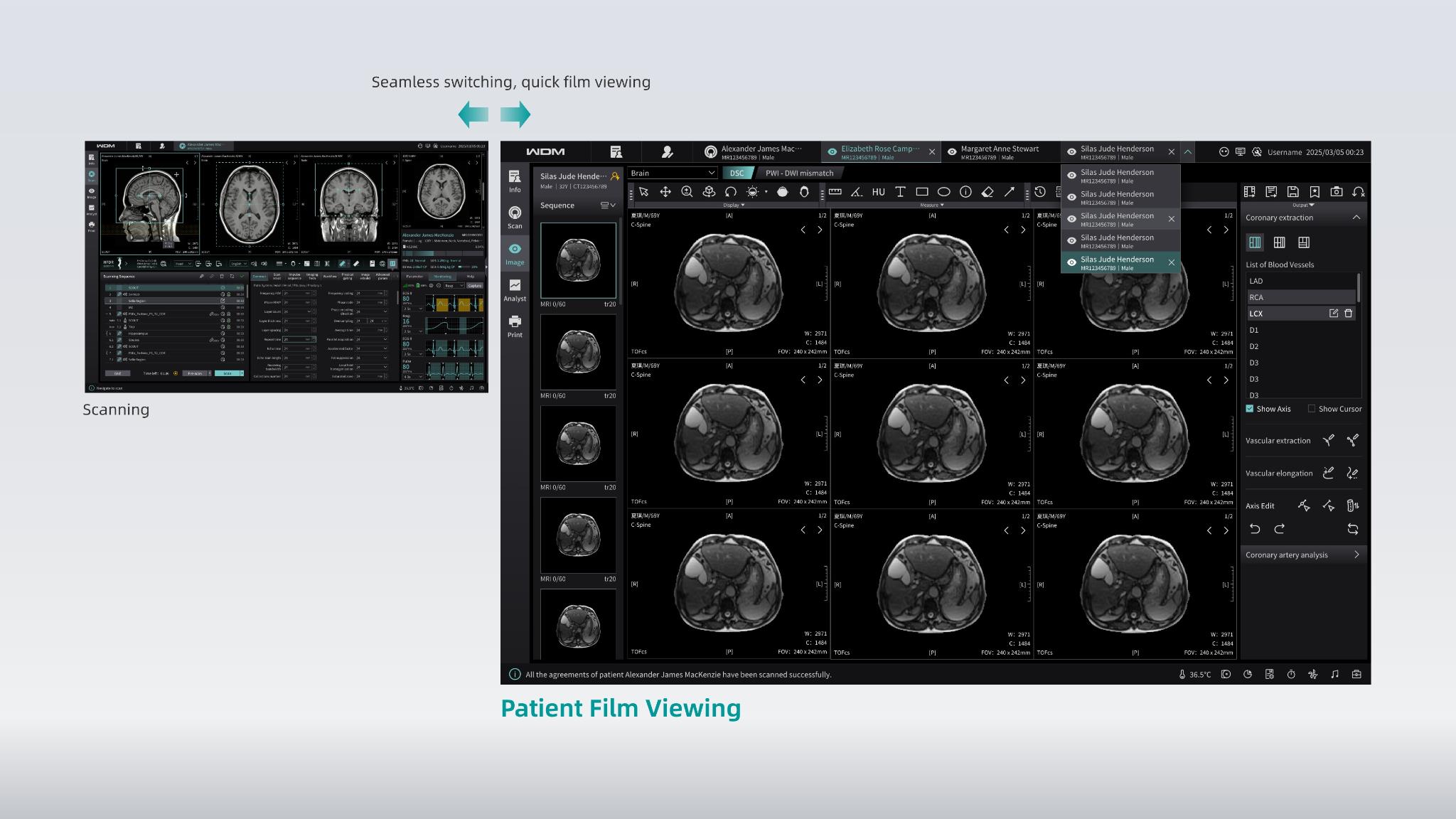Image resolution: width=1456 pixels, height=819 pixels.
Task: Select RCA in blood vessels list
Action: [x=1301, y=297]
